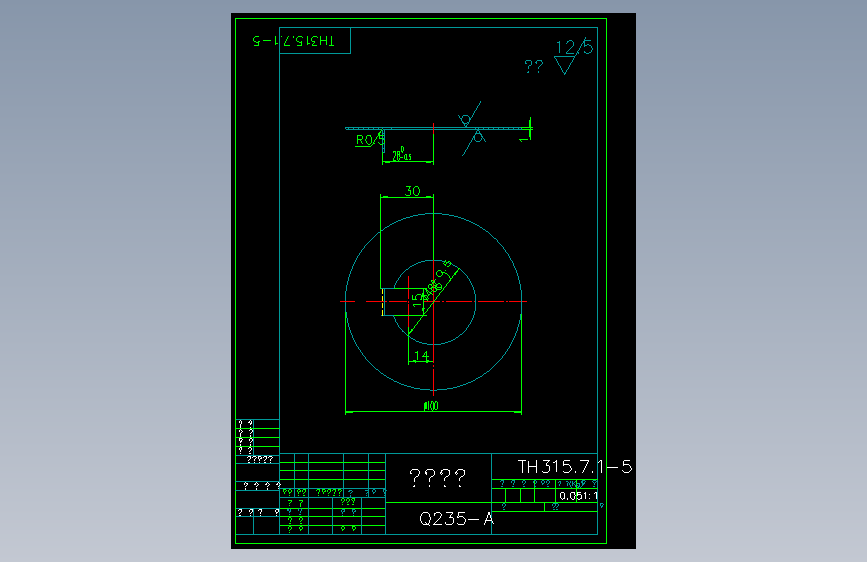Select the roughness triangle symbol near 12.5
This screenshot has height=562, width=867.
tap(565, 65)
